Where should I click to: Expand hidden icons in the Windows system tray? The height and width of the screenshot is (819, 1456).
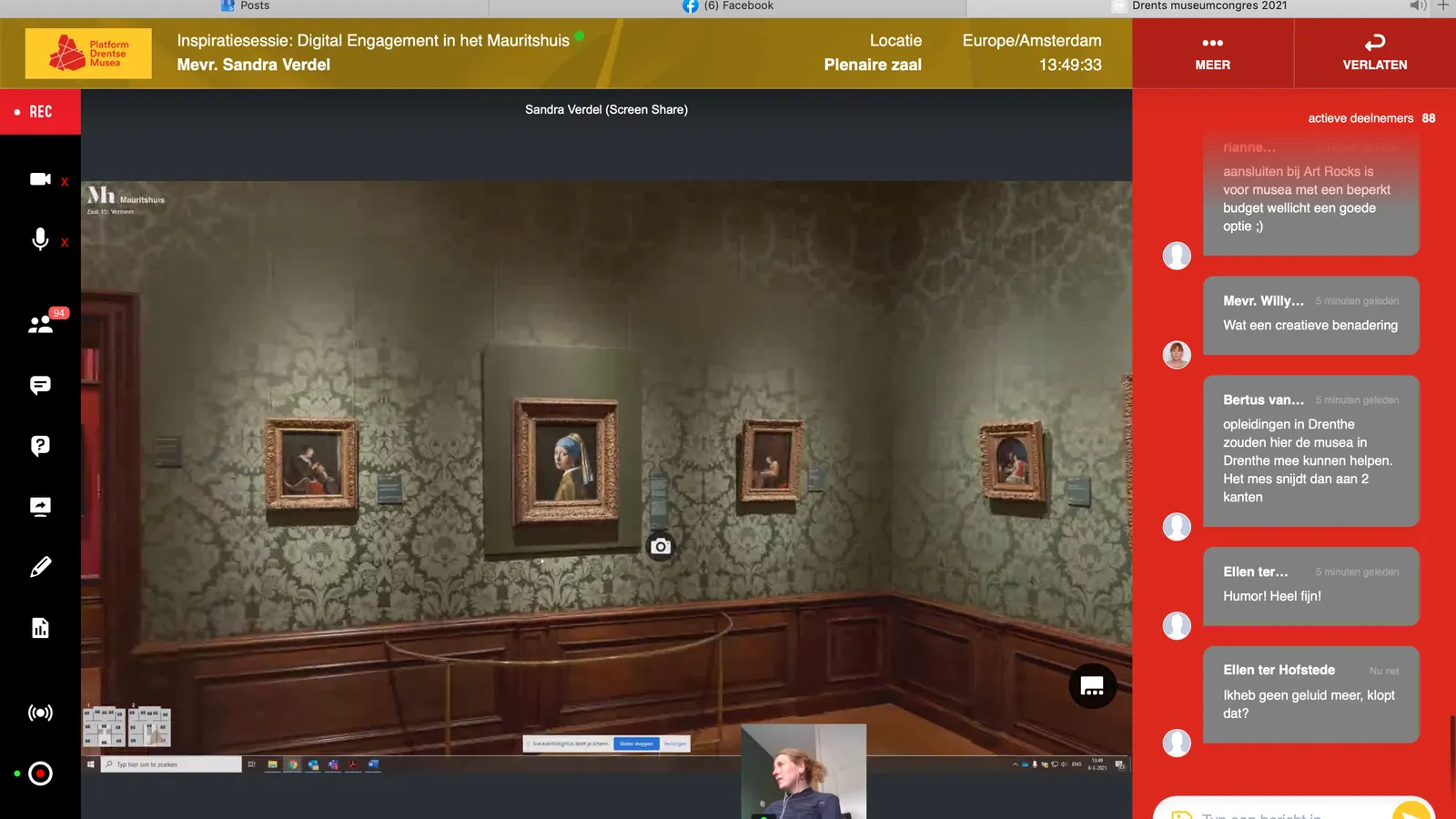tap(1016, 764)
